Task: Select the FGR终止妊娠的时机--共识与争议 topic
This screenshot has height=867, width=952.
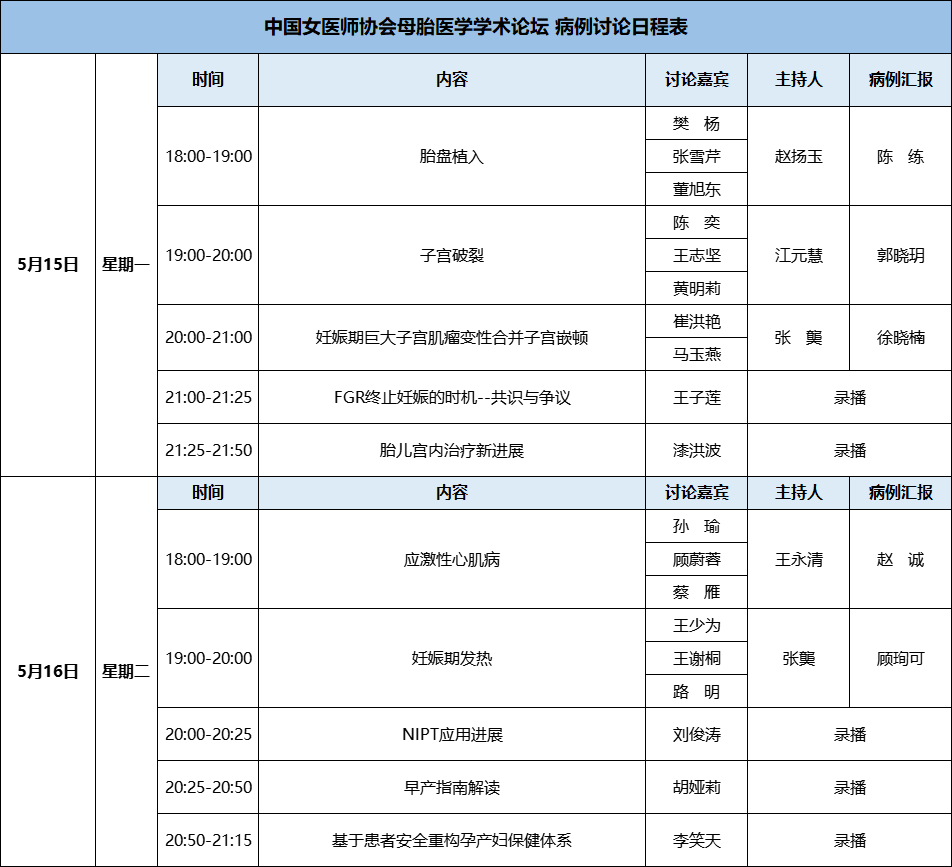Action: pyautogui.click(x=452, y=398)
